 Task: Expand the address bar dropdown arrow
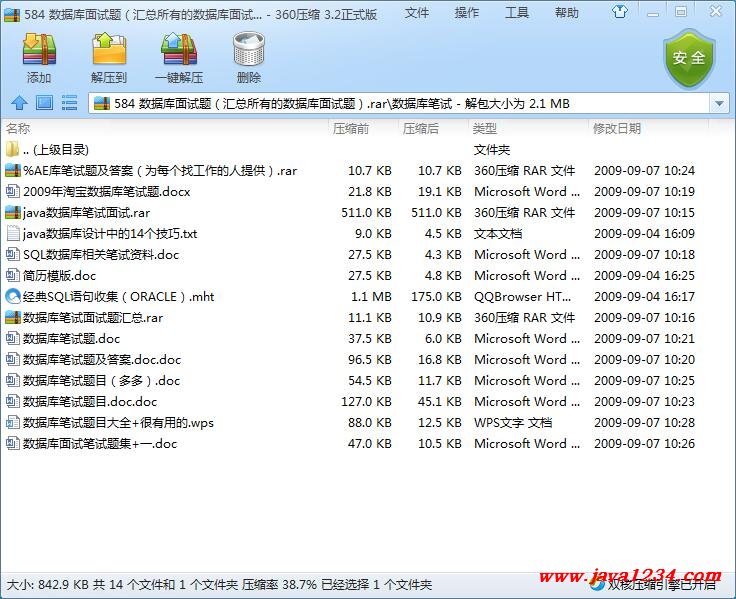click(x=719, y=103)
